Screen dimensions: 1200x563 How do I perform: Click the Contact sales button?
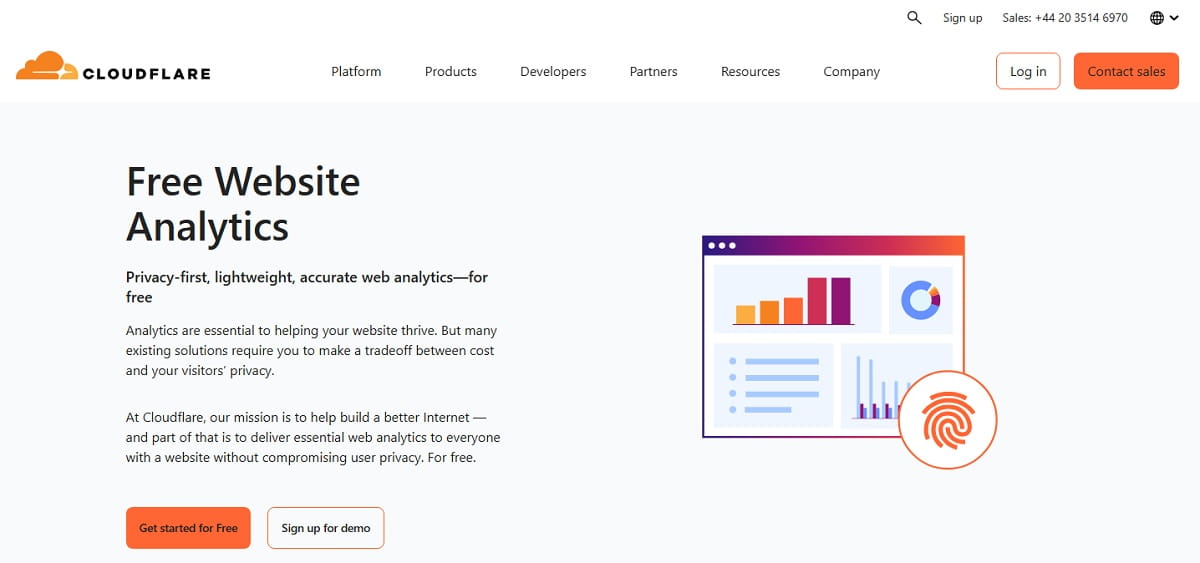pyautogui.click(x=1126, y=71)
